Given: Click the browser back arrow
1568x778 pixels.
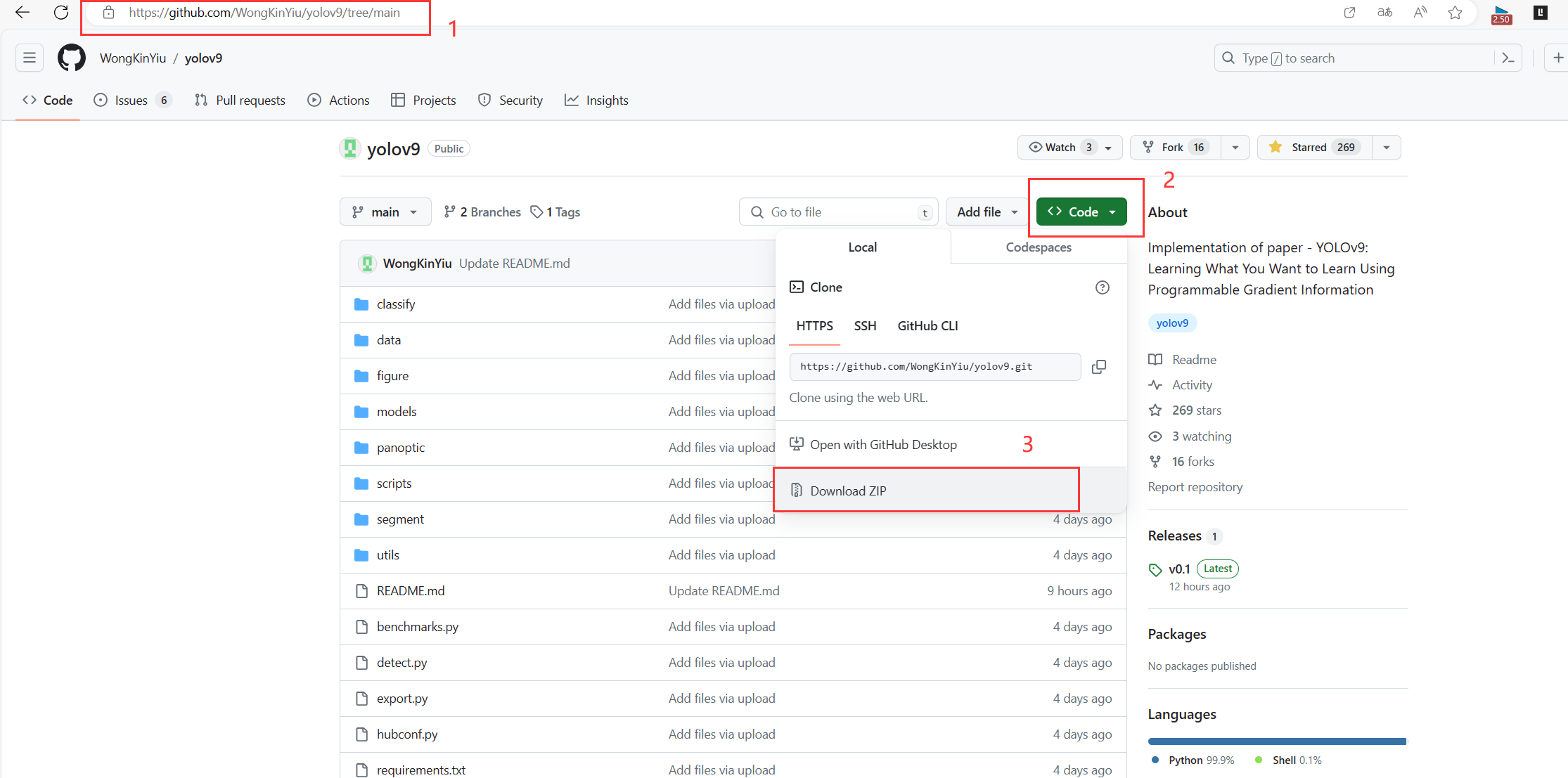Looking at the screenshot, I should point(23,13).
